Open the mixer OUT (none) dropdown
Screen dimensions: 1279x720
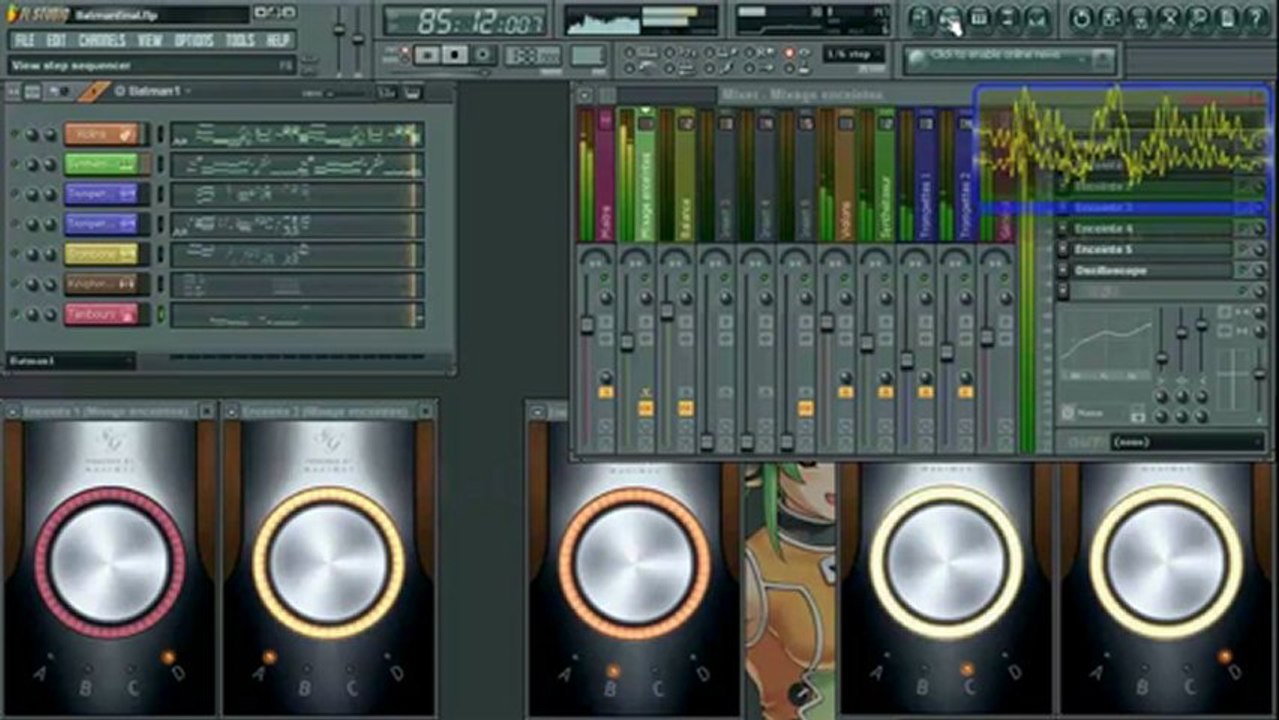(1186, 442)
